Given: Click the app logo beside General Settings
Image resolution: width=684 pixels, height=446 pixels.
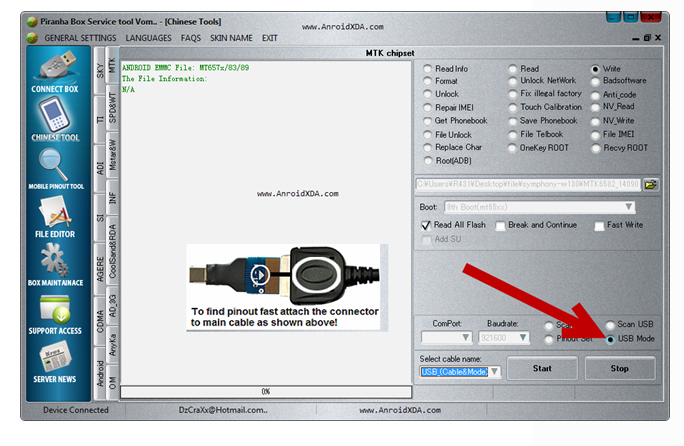Looking at the screenshot, I should point(32,38).
